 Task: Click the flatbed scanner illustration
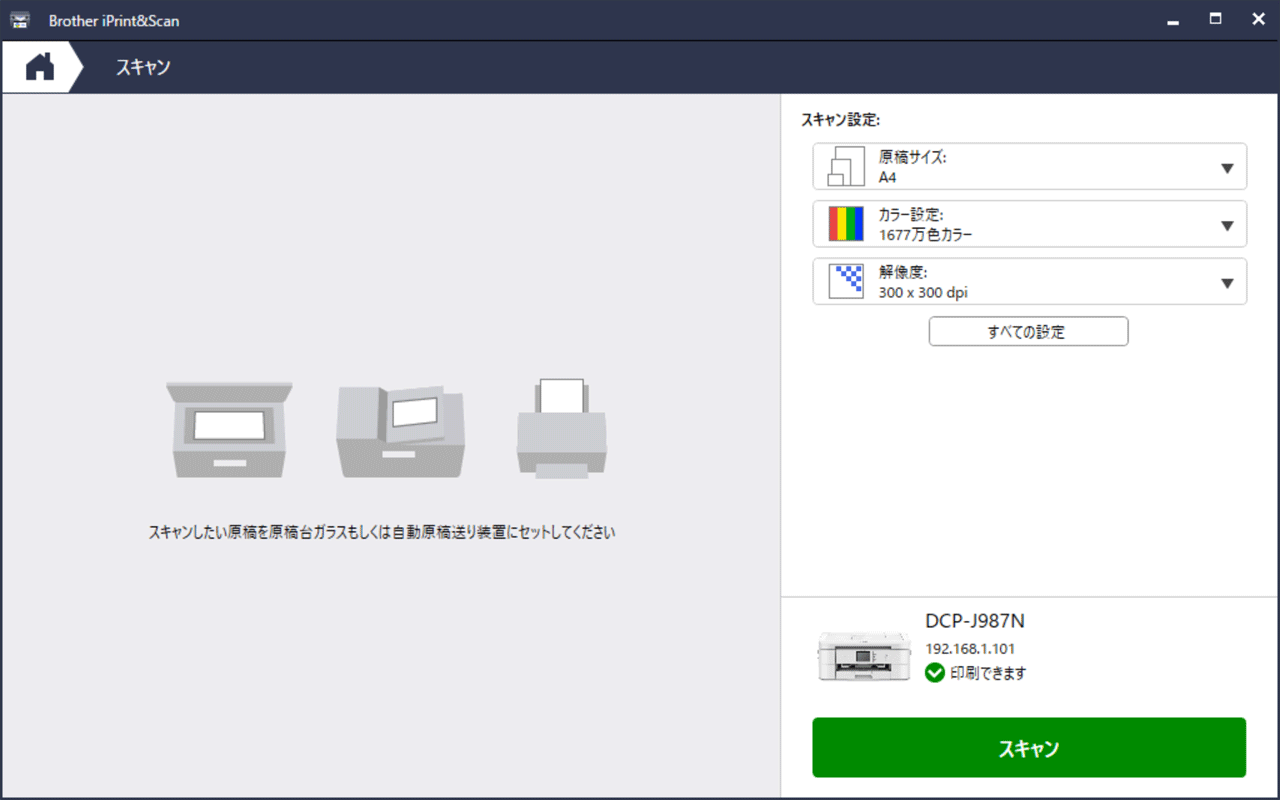pos(229,428)
